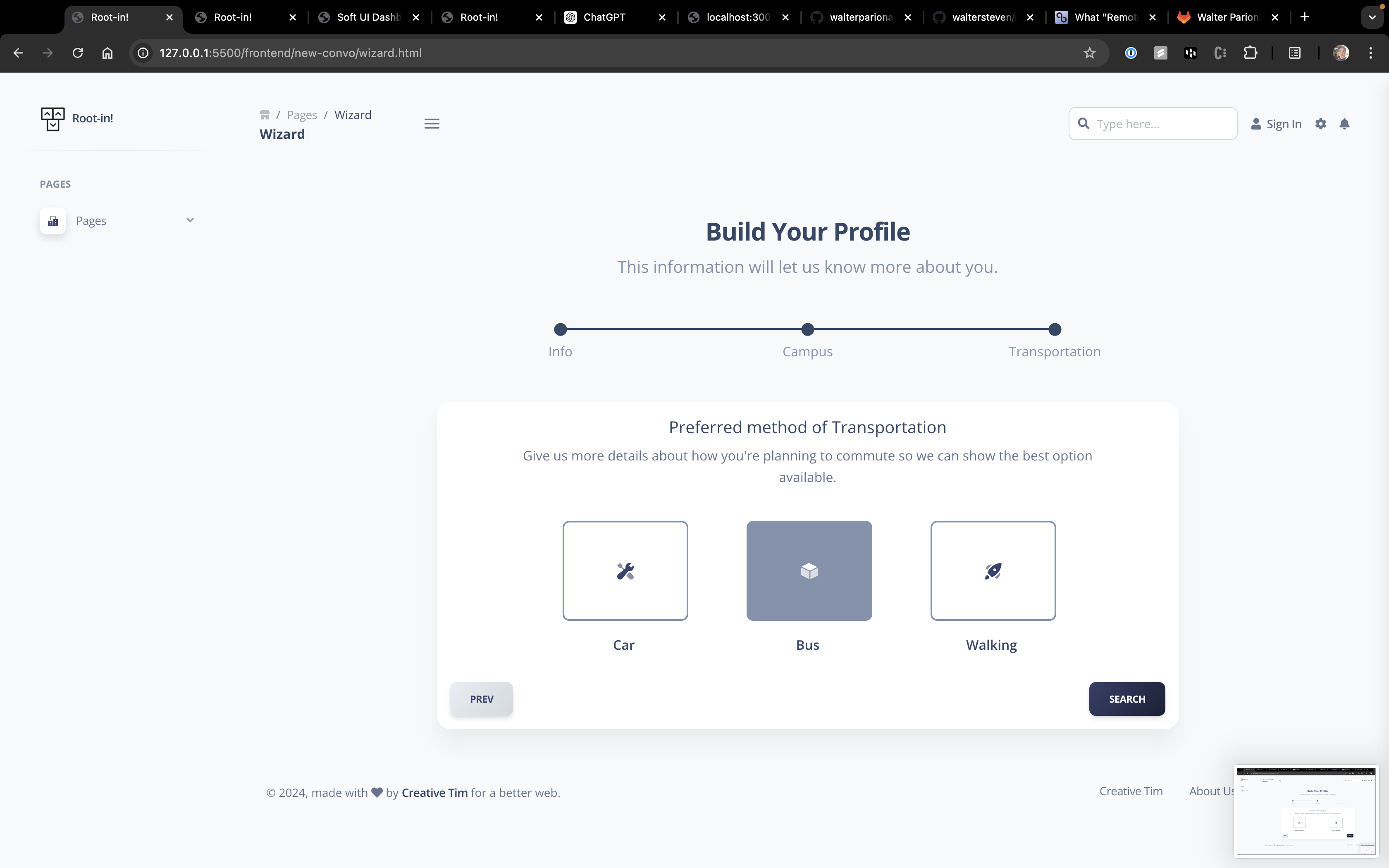The height and width of the screenshot is (868, 1389).
Task: Go back with the PREV button
Action: (481, 699)
